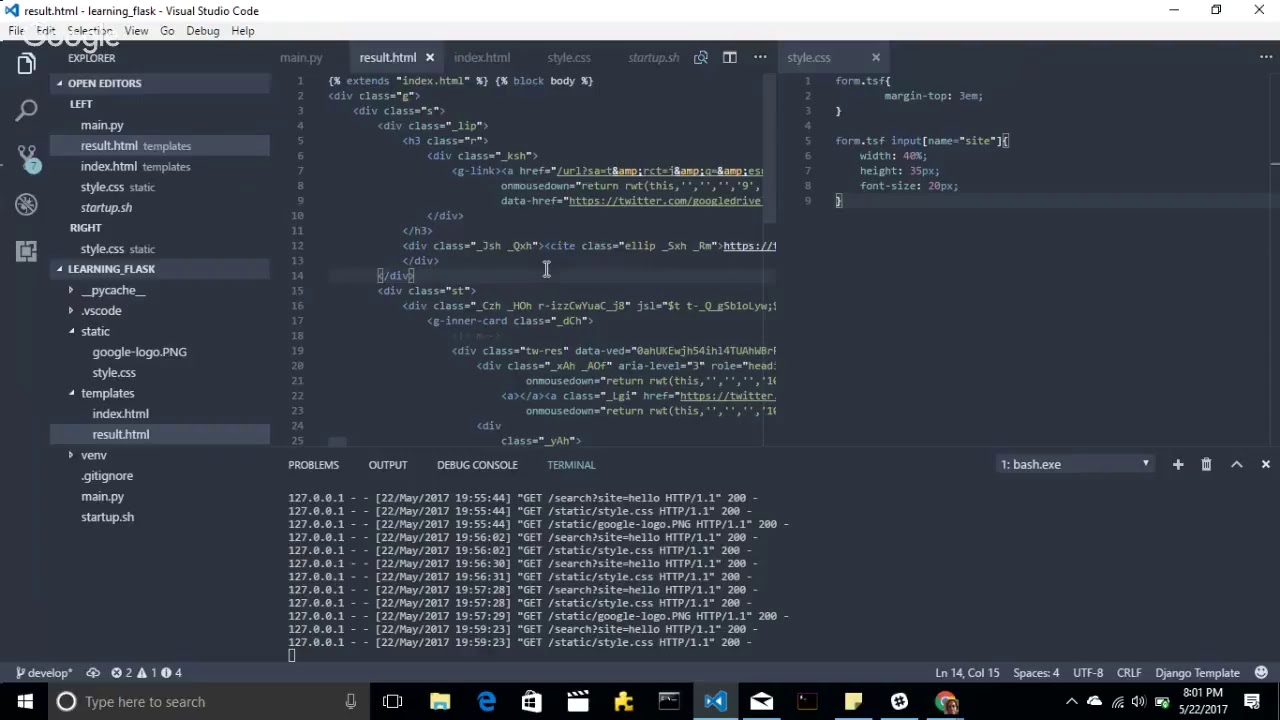
Task: Change language mode Django Template
Action: click(1197, 673)
